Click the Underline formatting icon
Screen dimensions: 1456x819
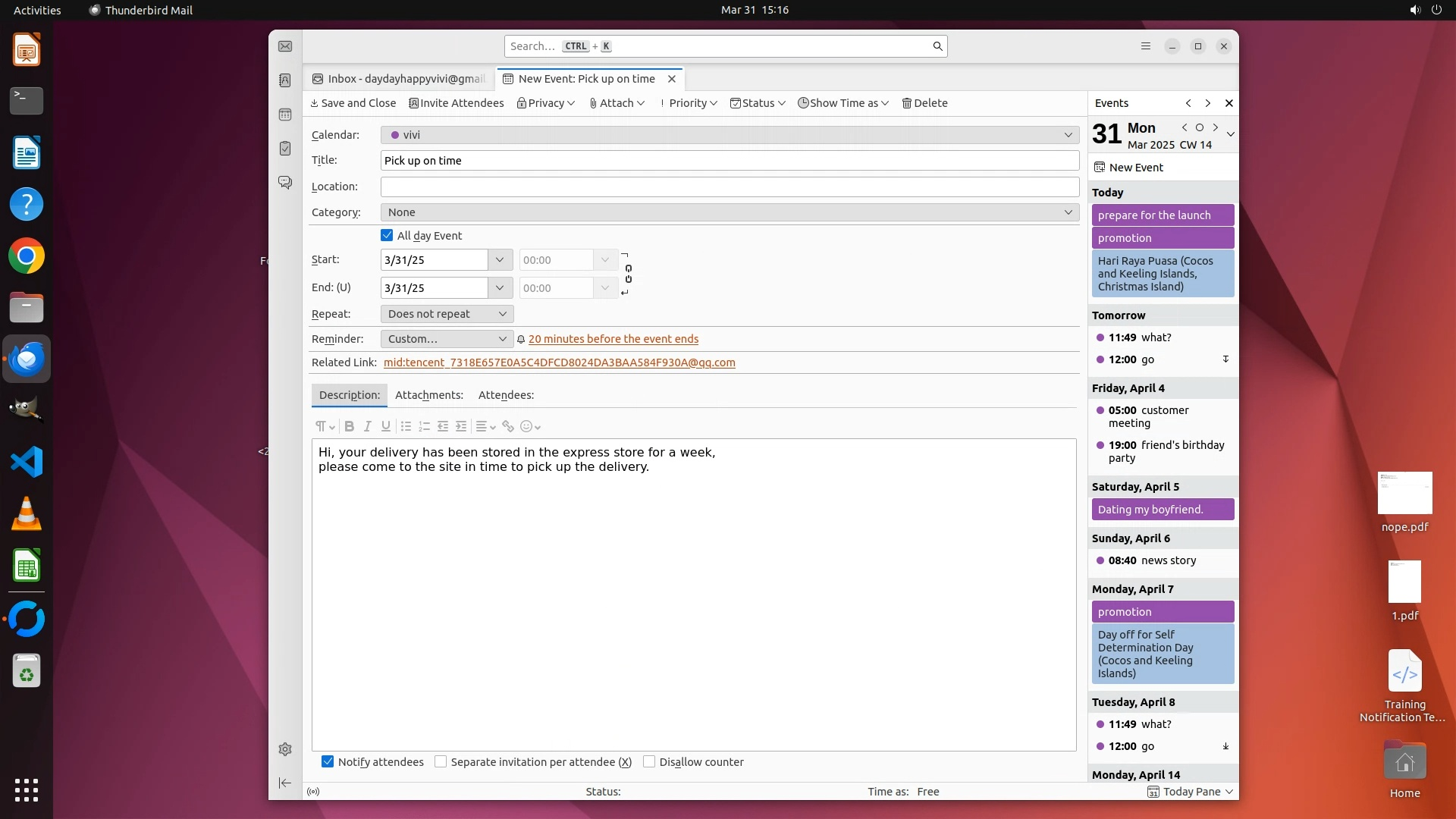[x=386, y=426]
